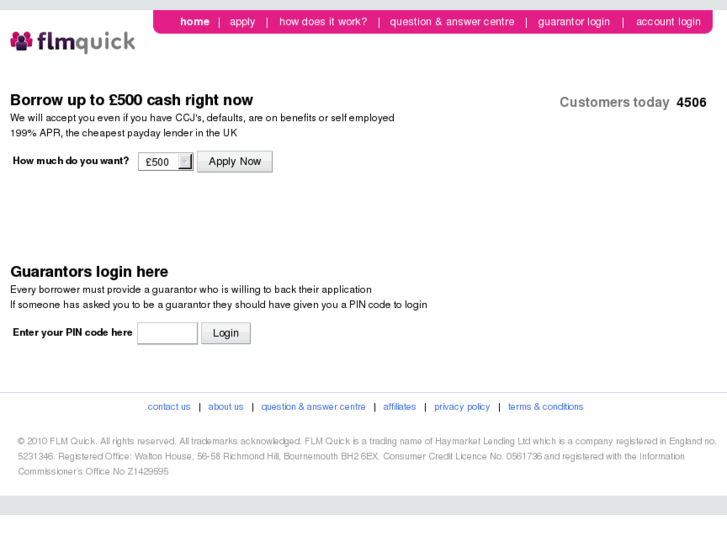Expand the £500 loan amount dropdown
The height and width of the screenshot is (545, 727).
click(x=166, y=162)
